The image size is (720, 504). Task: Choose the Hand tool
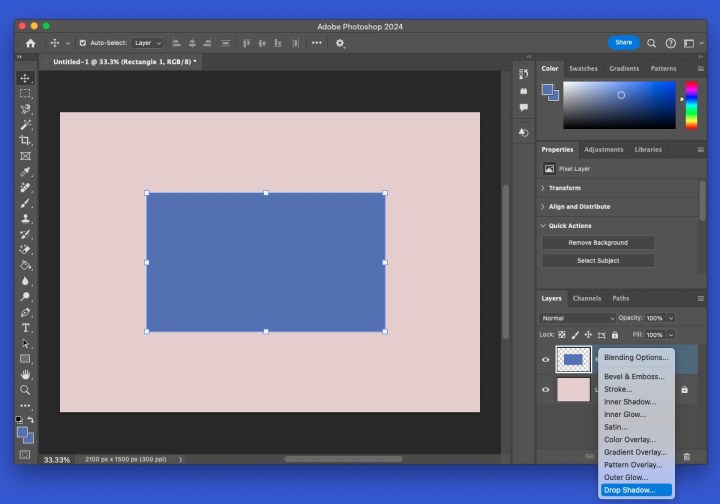[x=25, y=374]
